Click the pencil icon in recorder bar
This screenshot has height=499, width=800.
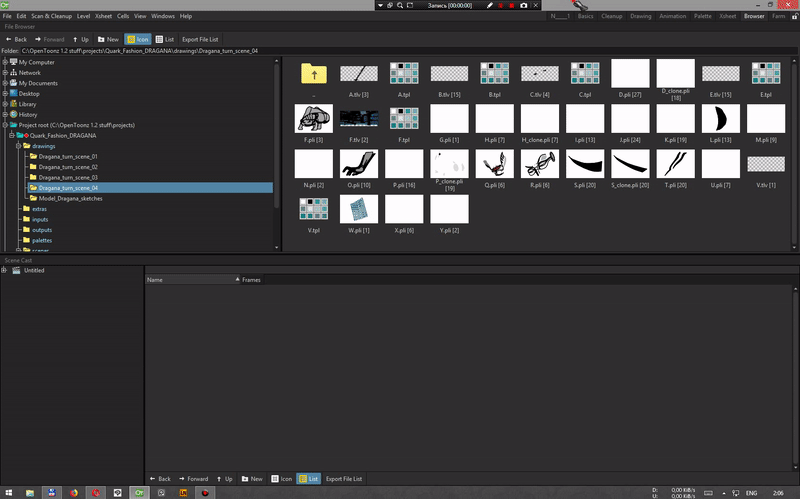490,5
